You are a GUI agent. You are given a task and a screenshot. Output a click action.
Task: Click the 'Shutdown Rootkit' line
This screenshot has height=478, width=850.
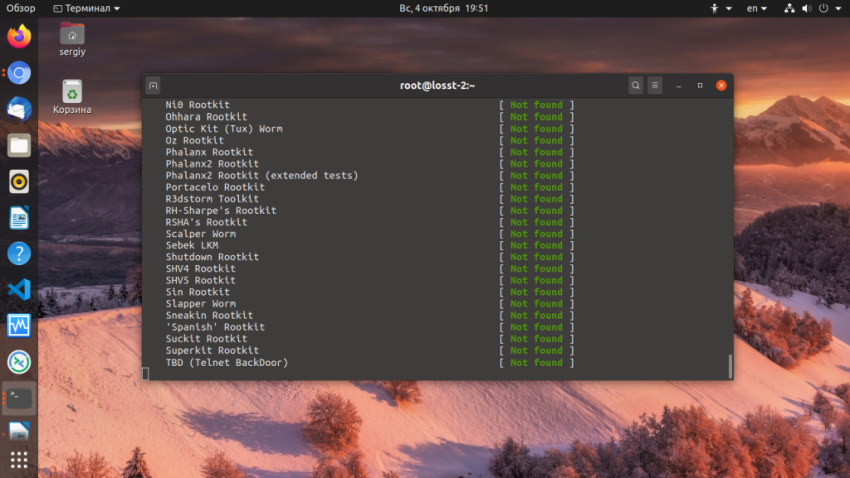pyautogui.click(x=212, y=257)
